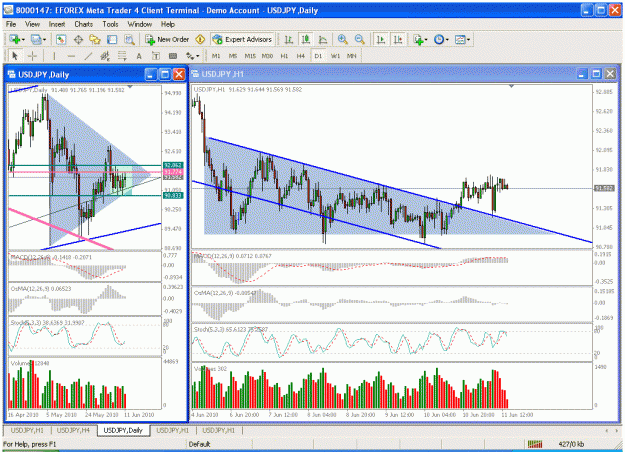Toggle Chart Shift from right border
The image size is (625, 452).
[398, 39]
